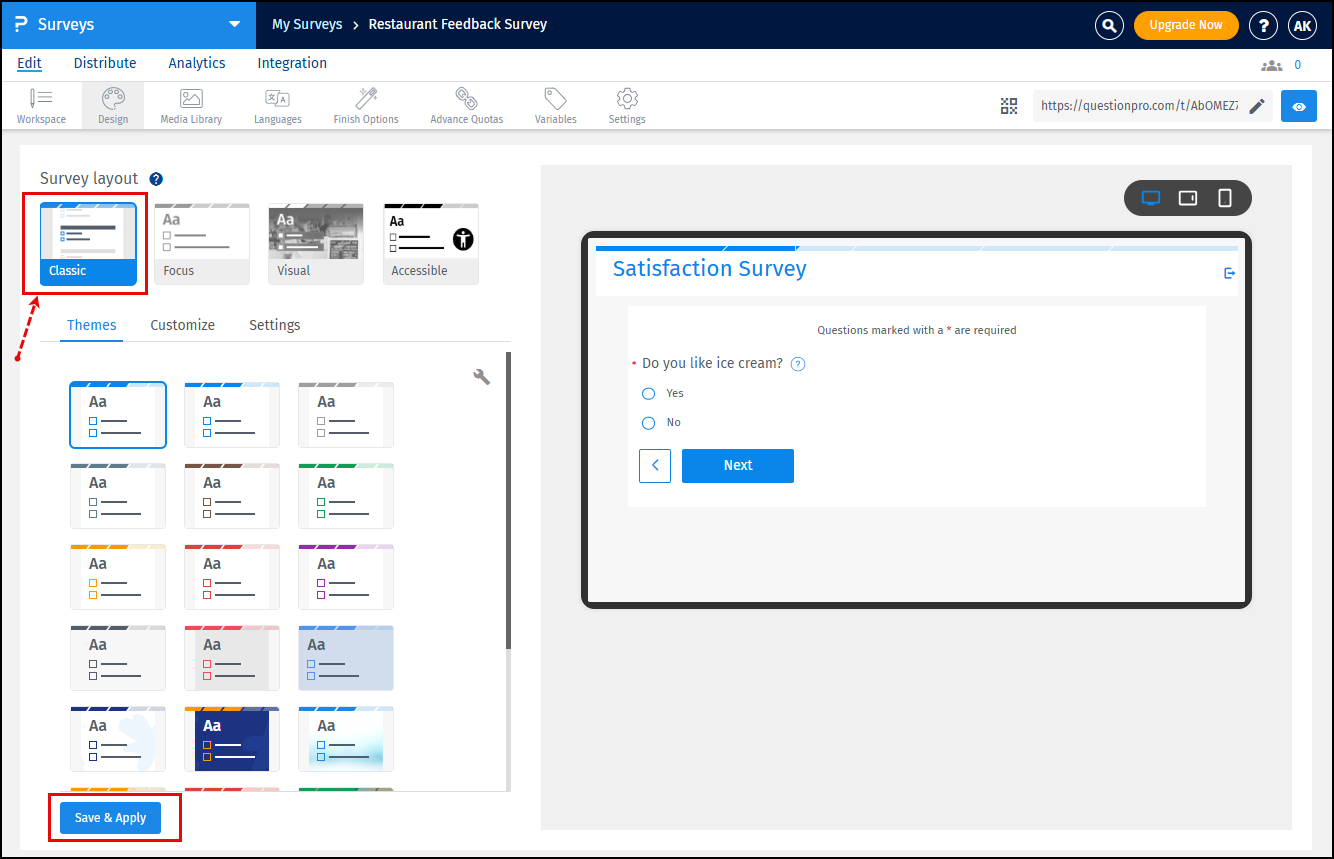Open the theme customization wrench tool
1334x859 pixels.
click(482, 376)
